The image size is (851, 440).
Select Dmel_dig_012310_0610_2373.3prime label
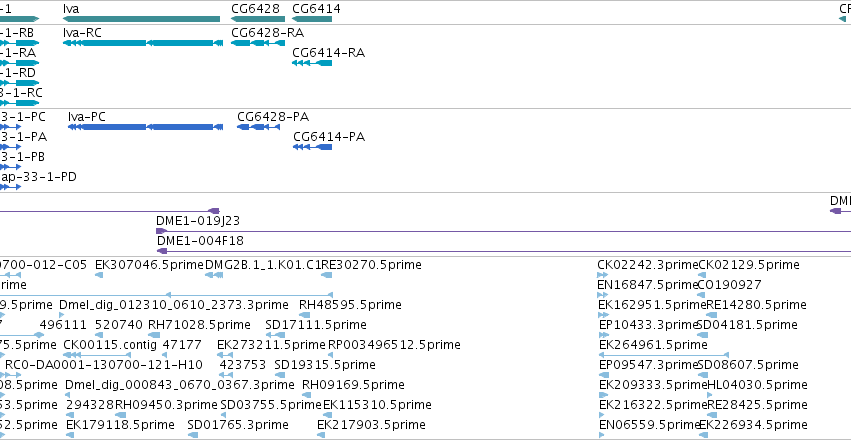[174, 305]
